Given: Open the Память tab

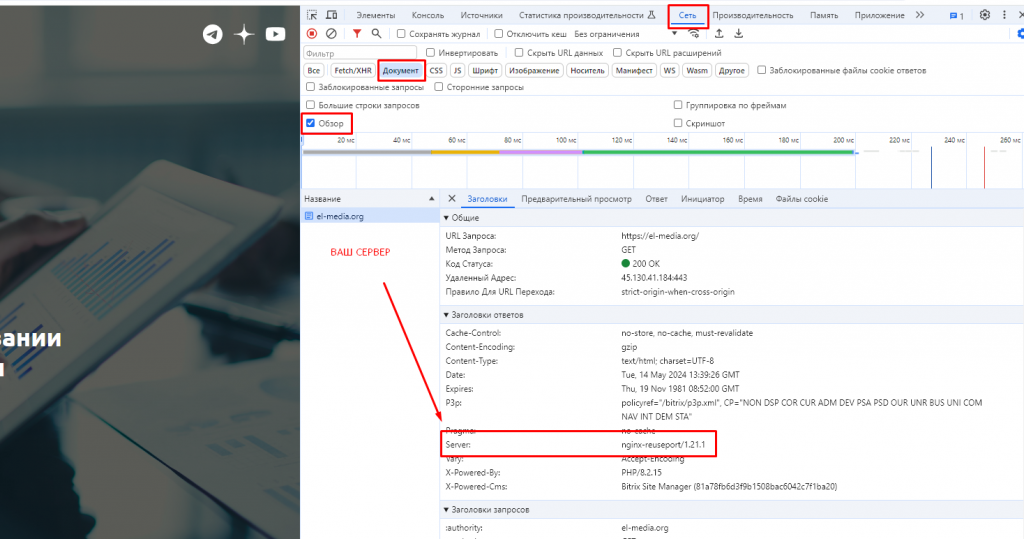Looking at the screenshot, I should pyautogui.click(x=824, y=15).
